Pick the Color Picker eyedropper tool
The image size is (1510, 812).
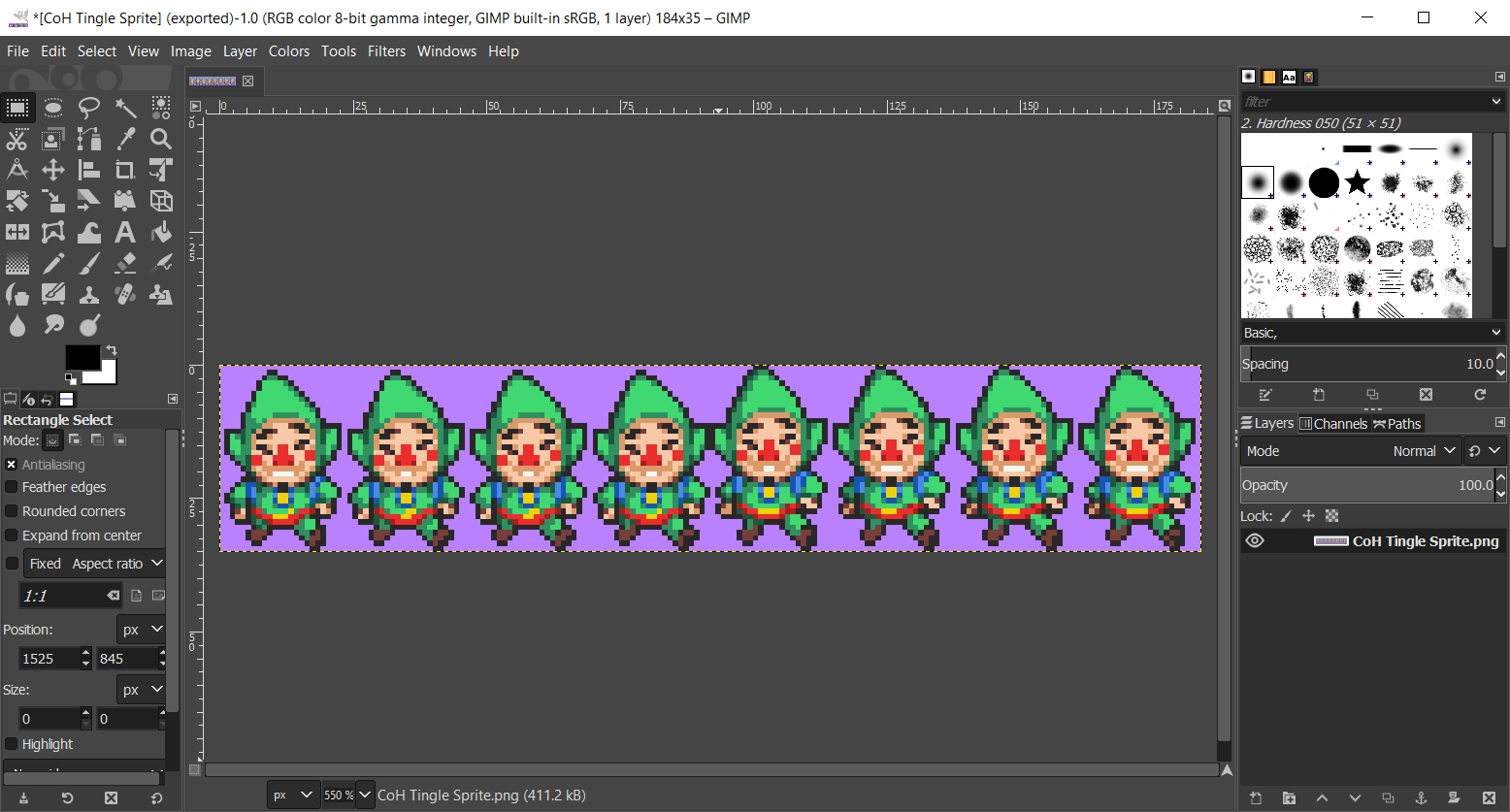point(125,139)
